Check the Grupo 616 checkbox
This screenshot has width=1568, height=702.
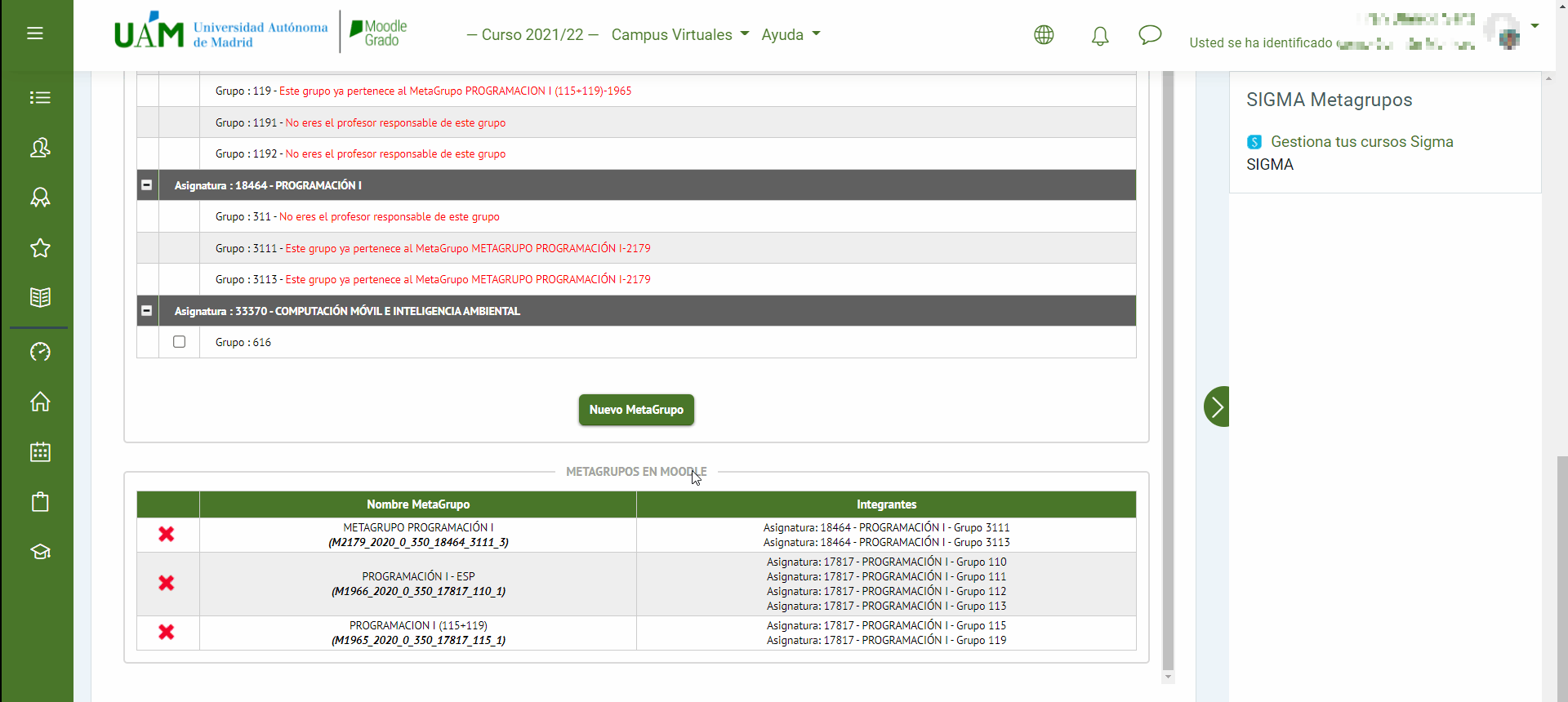(180, 342)
